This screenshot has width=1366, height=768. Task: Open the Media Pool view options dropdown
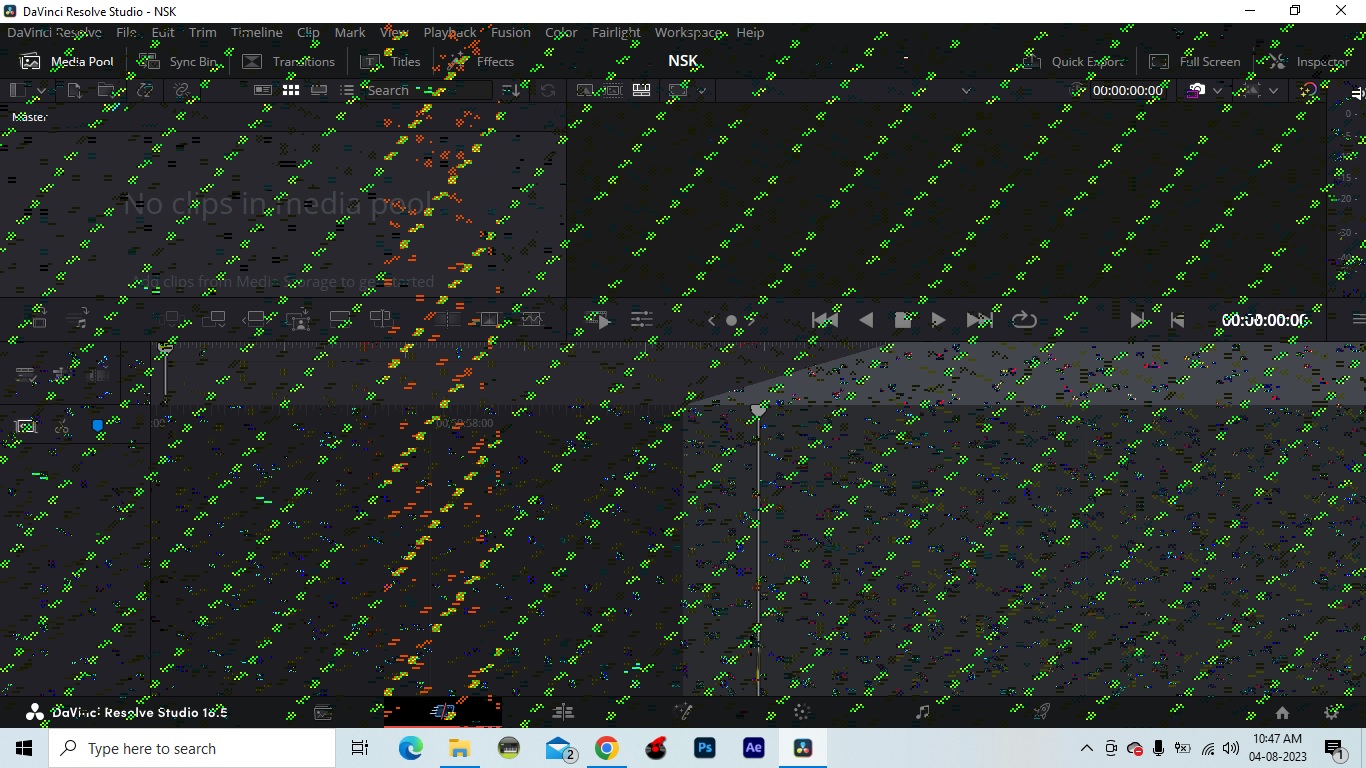point(41,90)
